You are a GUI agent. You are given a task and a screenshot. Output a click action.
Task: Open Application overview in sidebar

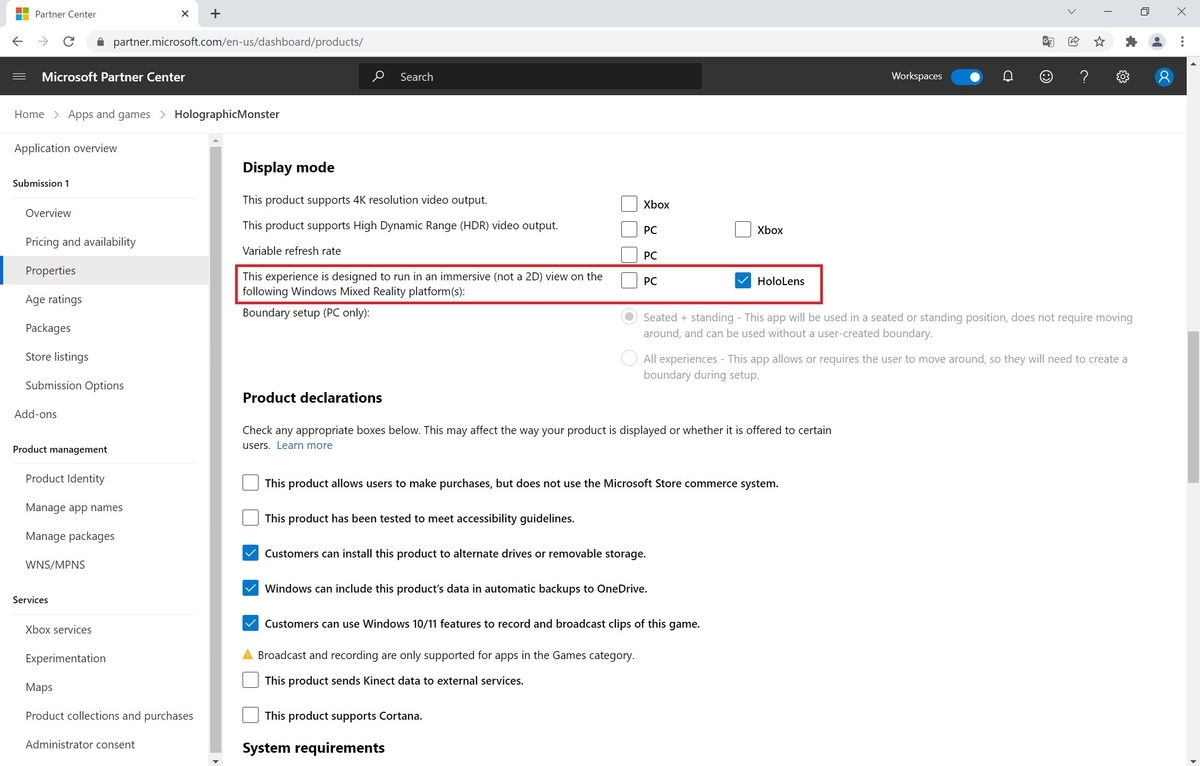click(x=66, y=148)
